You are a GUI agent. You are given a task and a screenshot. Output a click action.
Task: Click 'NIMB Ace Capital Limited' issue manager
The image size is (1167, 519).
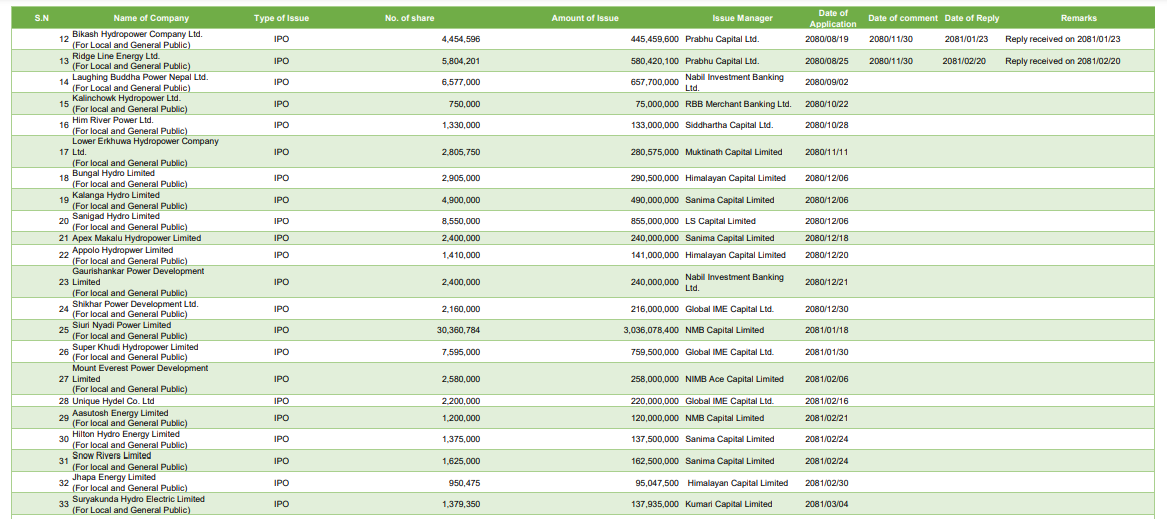(735, 379)
